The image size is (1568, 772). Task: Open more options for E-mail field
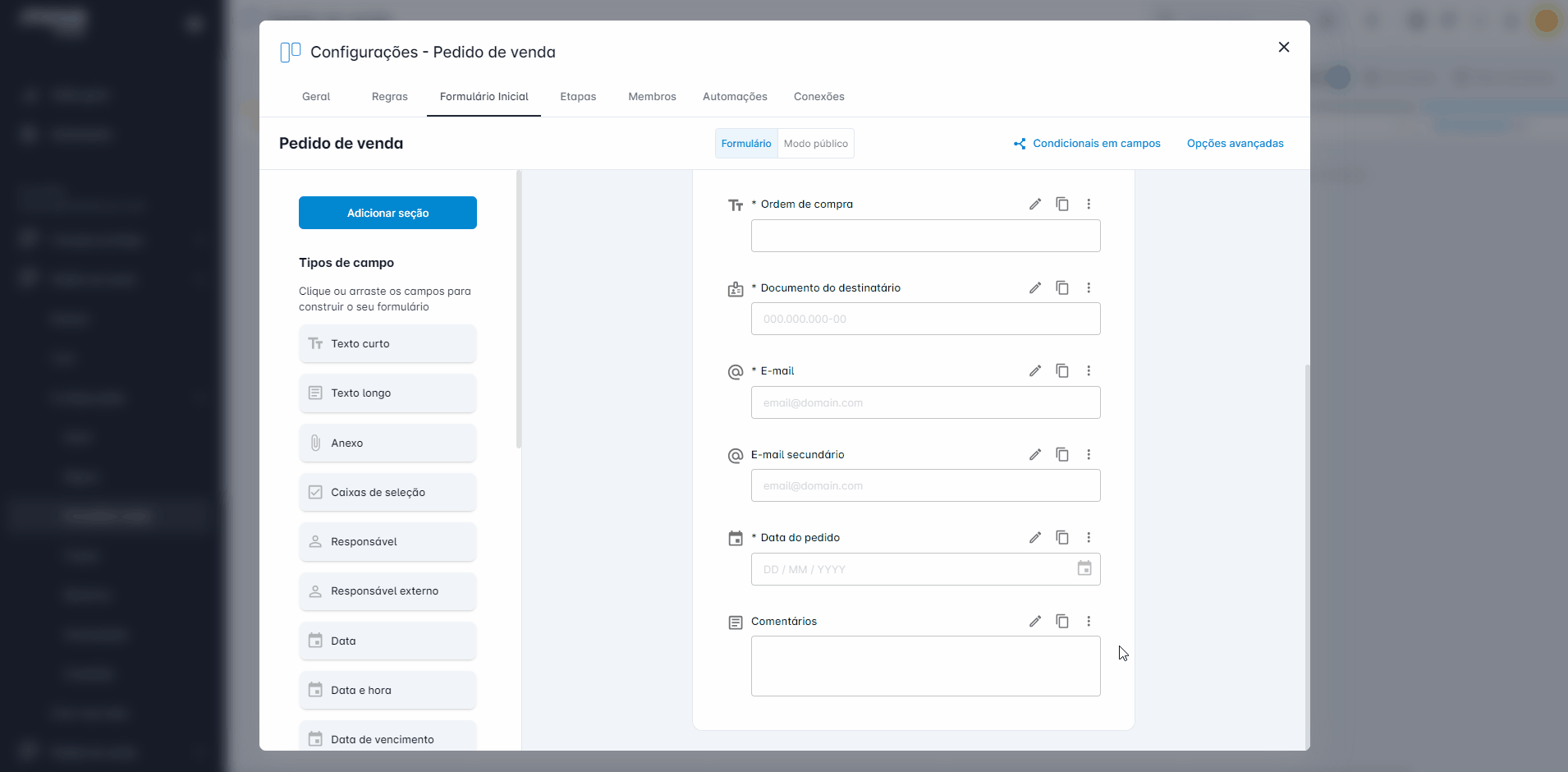tap(1089, 370)
